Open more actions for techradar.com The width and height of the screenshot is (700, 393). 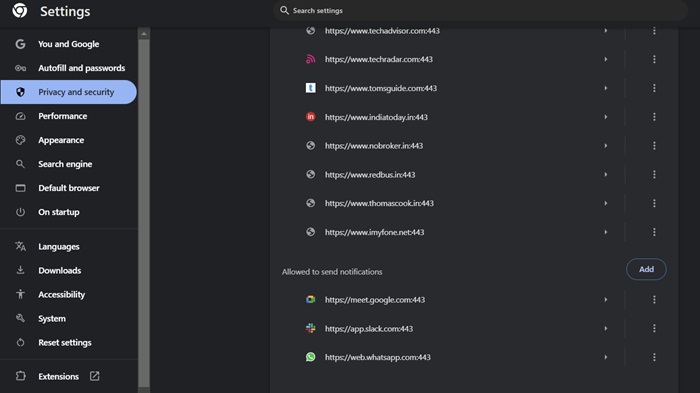point(654,59)
